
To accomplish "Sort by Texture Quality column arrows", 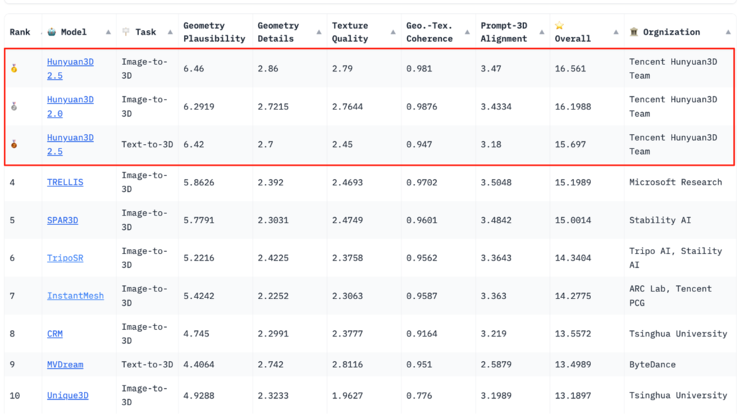I will [x=393, y=33].
